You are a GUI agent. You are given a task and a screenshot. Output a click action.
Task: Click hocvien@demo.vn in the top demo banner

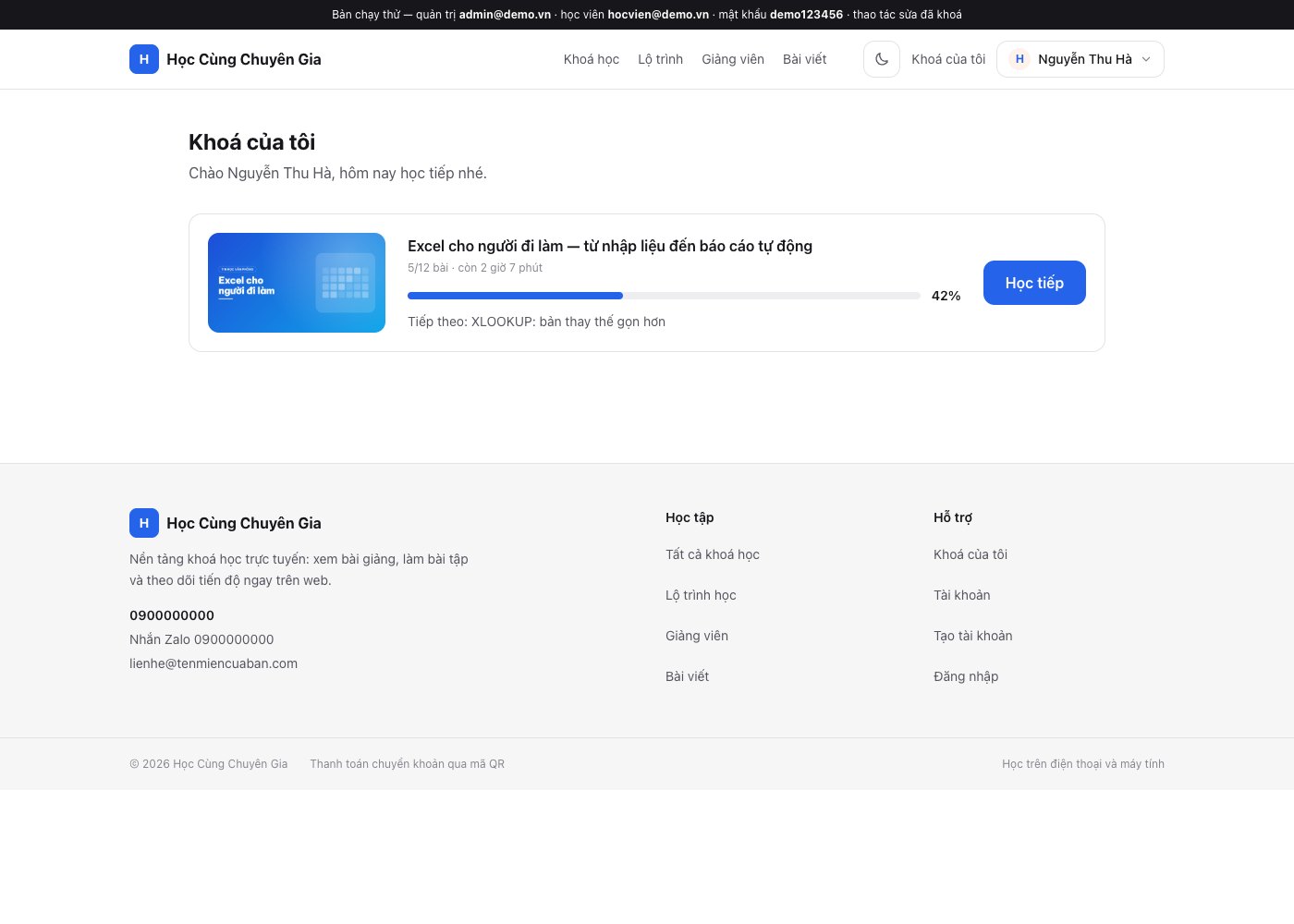click(658, 15)
